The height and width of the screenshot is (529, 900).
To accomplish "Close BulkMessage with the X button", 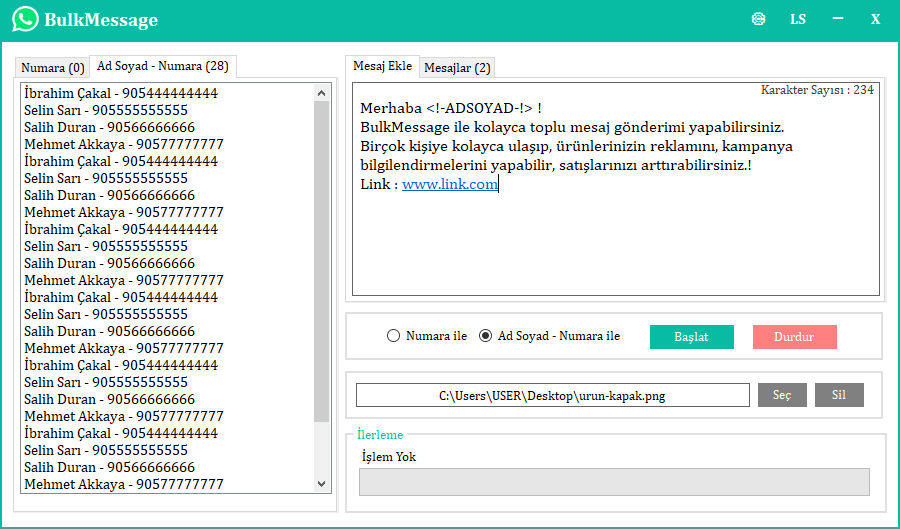I will click(875, 19).
